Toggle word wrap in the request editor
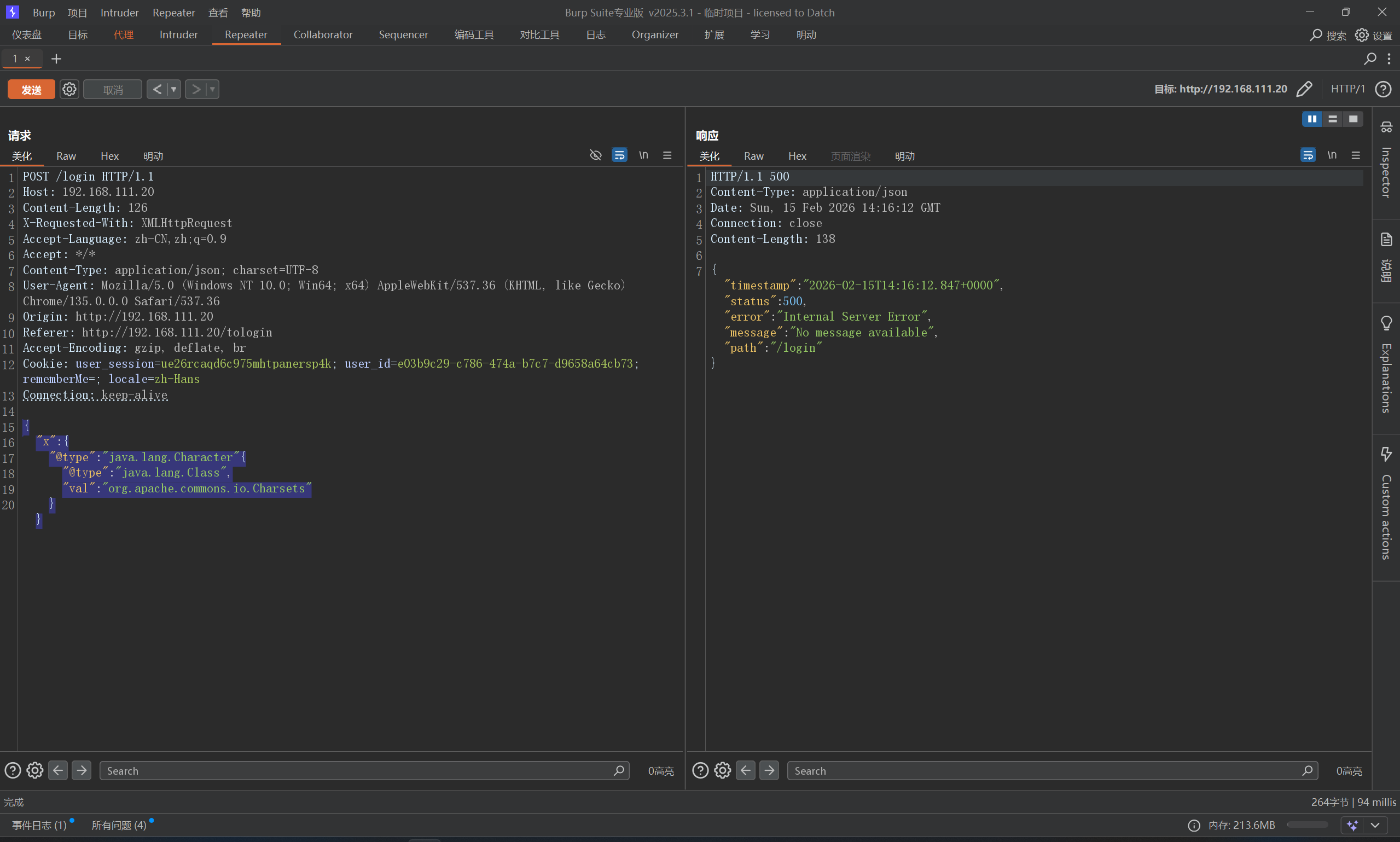This screenshot has width=1400, height=842. [x=619, y=155]
